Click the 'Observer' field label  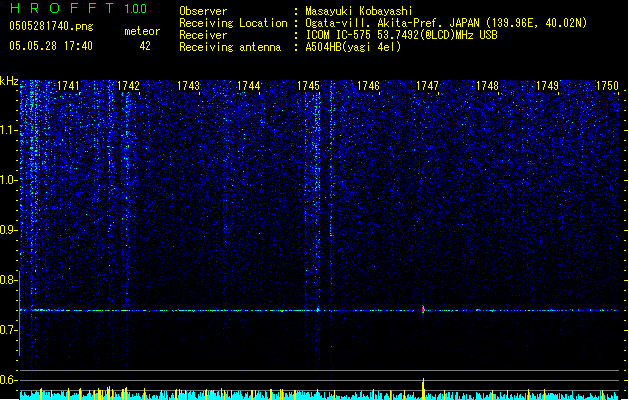tap(203, 11)
